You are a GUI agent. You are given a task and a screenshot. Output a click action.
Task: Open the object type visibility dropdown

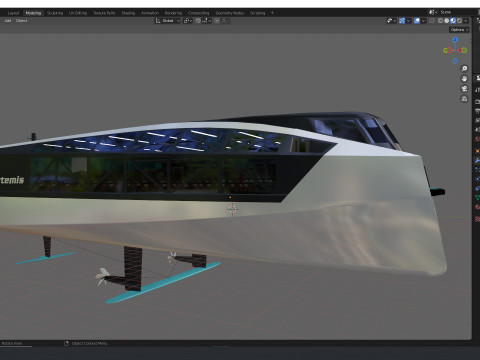[x=391, y=21]
